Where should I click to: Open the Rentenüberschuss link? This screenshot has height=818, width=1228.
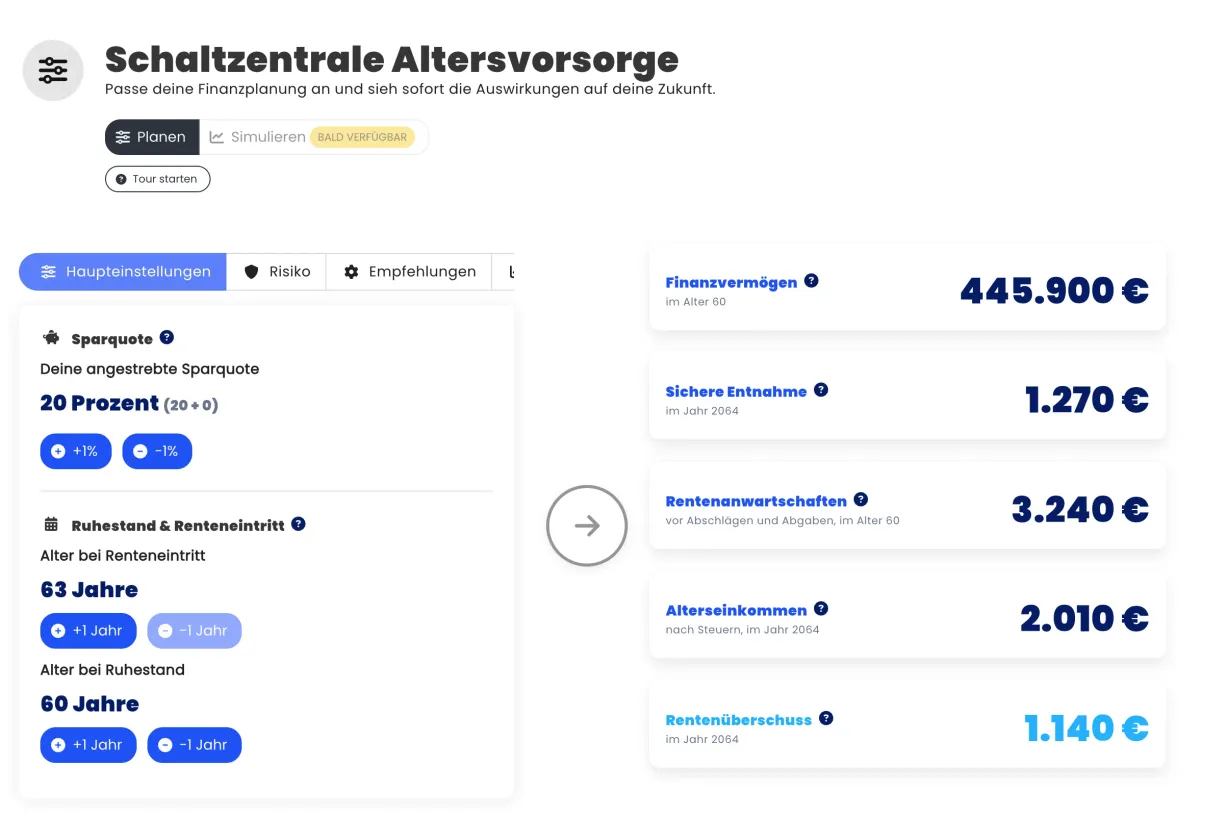click(x=738, y=719)
